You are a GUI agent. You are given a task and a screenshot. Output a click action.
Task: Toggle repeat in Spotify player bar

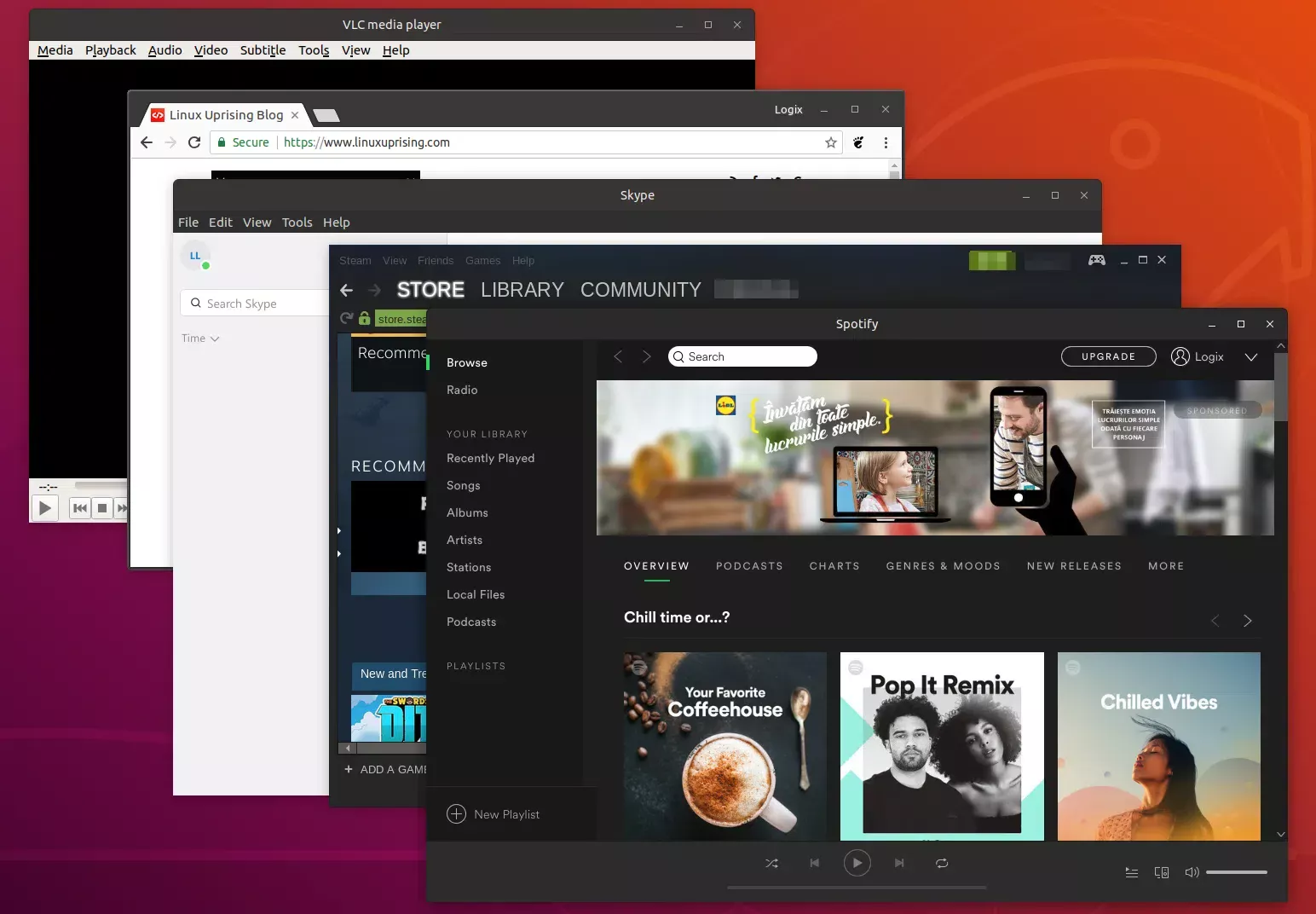click(942, 863)
